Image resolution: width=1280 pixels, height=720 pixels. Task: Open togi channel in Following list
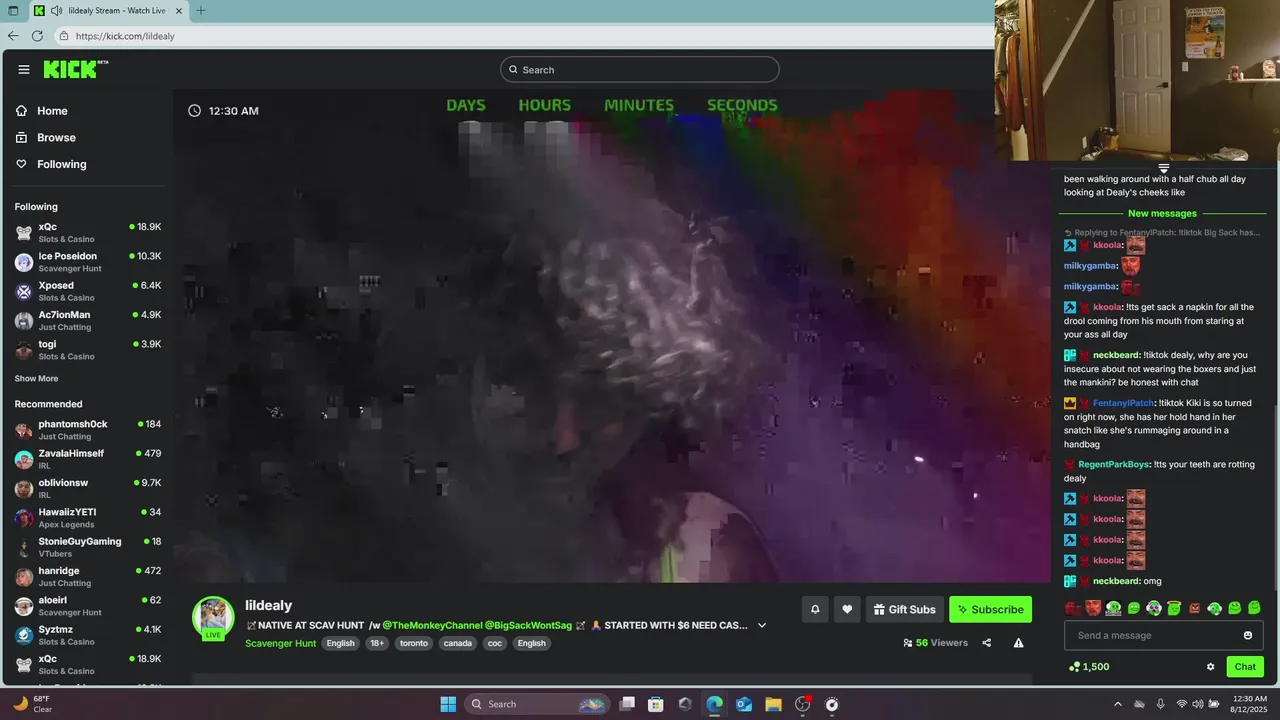88,350
